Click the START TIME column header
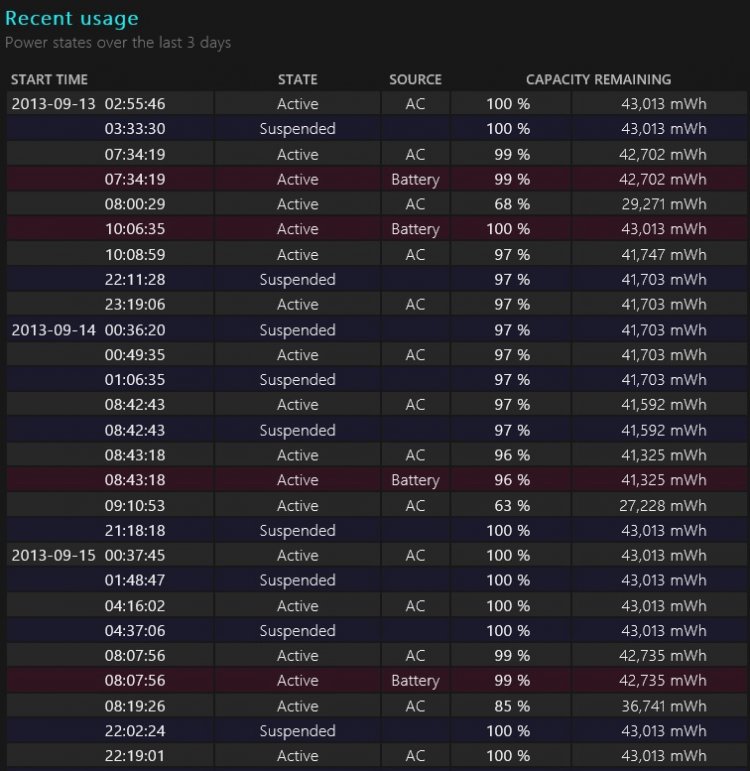The image size is (750, 771). [x=49, y=79]
